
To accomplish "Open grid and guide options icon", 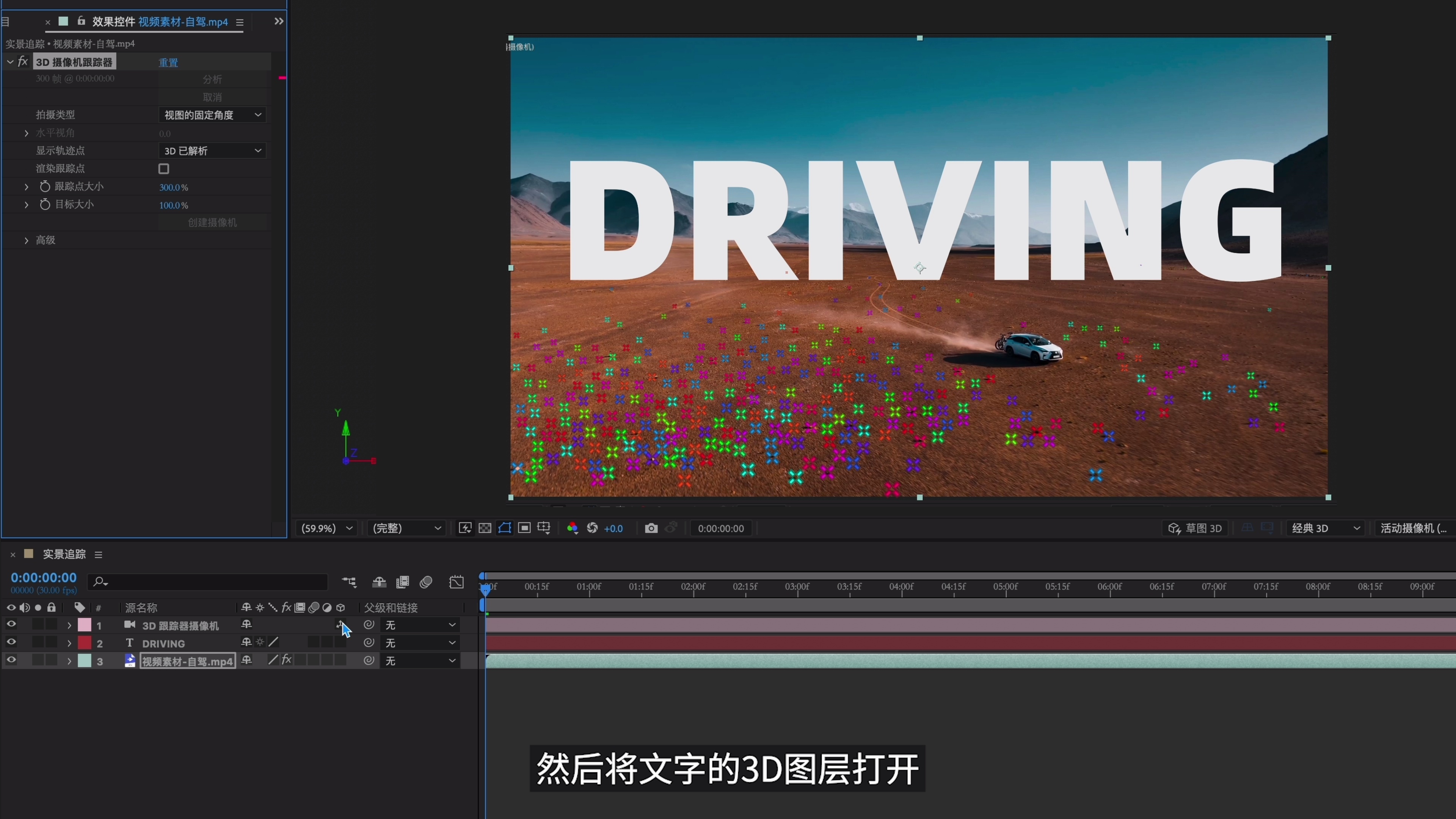I will (544, 528).
